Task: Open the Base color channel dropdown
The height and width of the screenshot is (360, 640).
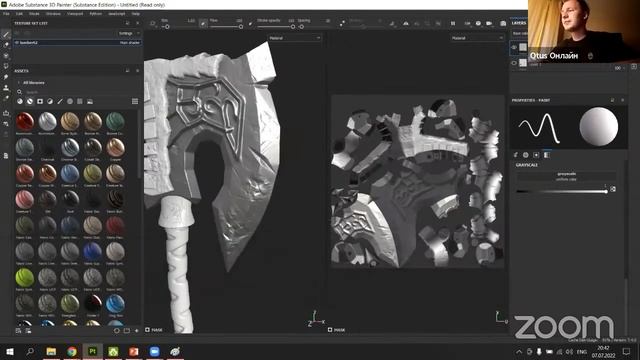Action: [519, 33]
